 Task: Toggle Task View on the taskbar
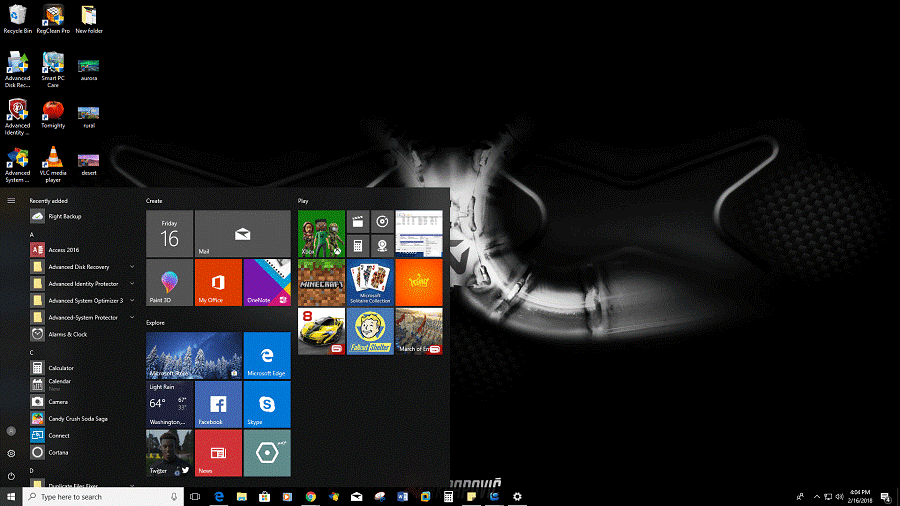tap(195, 496)
